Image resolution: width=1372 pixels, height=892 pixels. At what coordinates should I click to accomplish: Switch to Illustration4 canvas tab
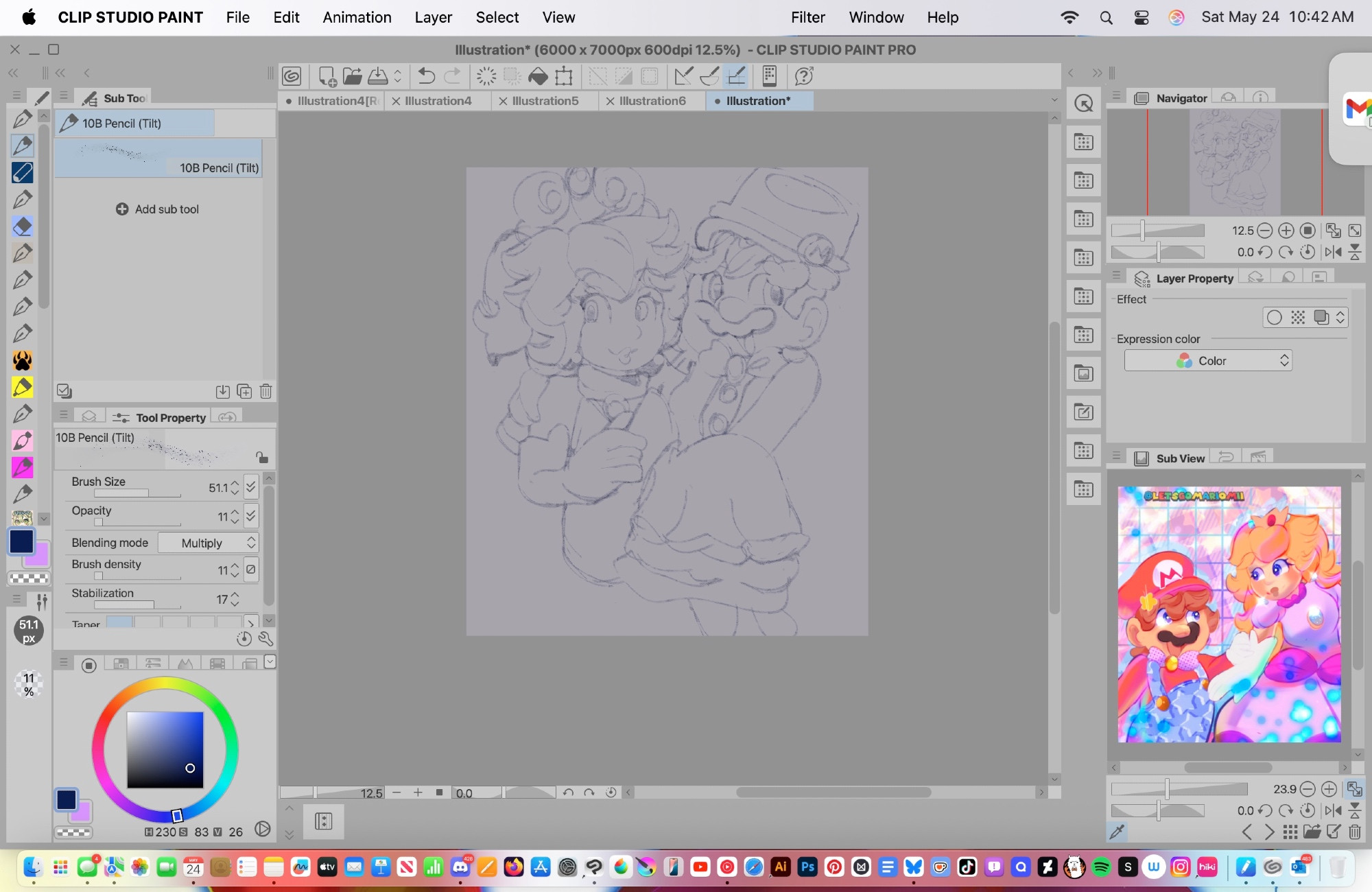coord(438,101)
